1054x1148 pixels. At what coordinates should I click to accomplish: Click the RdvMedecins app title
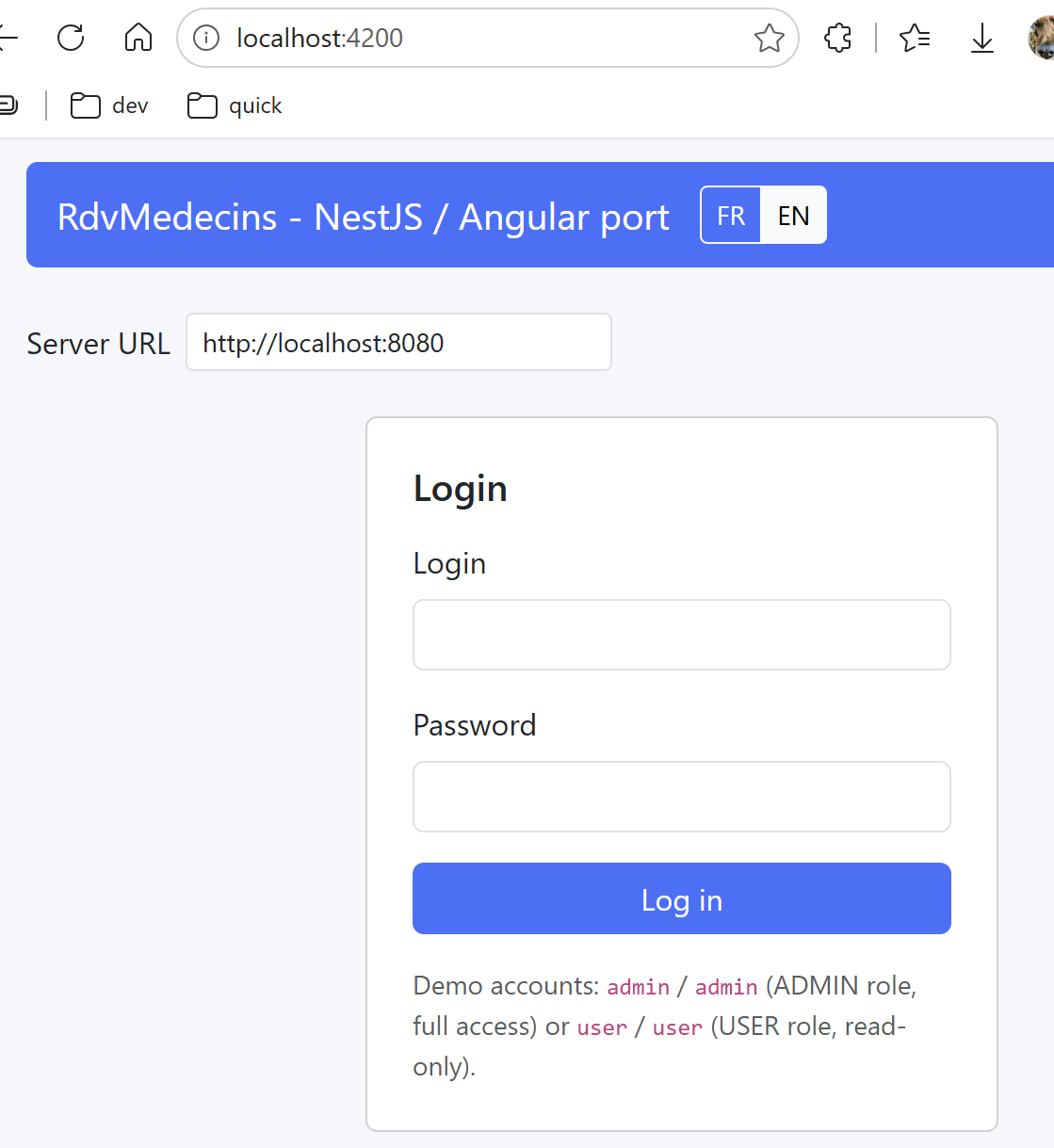point(363,217)
